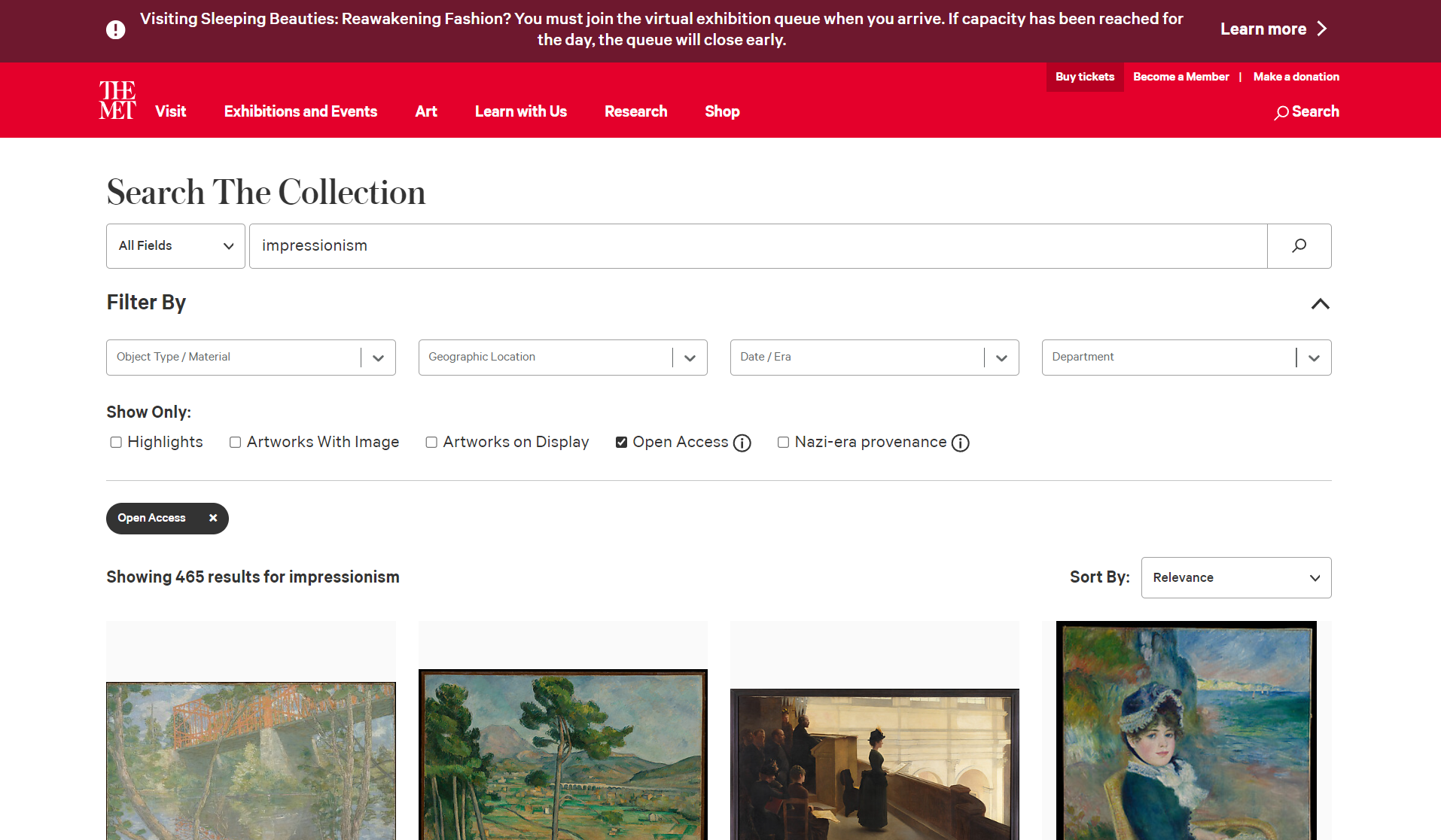Open the organ rehearsal painting thumbnail
This screenshot has height=840, width=1441.
coord(874,764)
